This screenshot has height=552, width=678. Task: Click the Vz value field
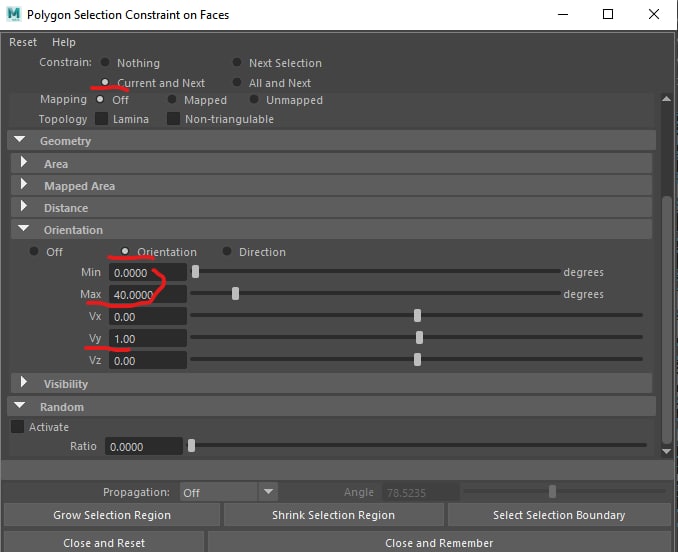(x=147, y=361)
